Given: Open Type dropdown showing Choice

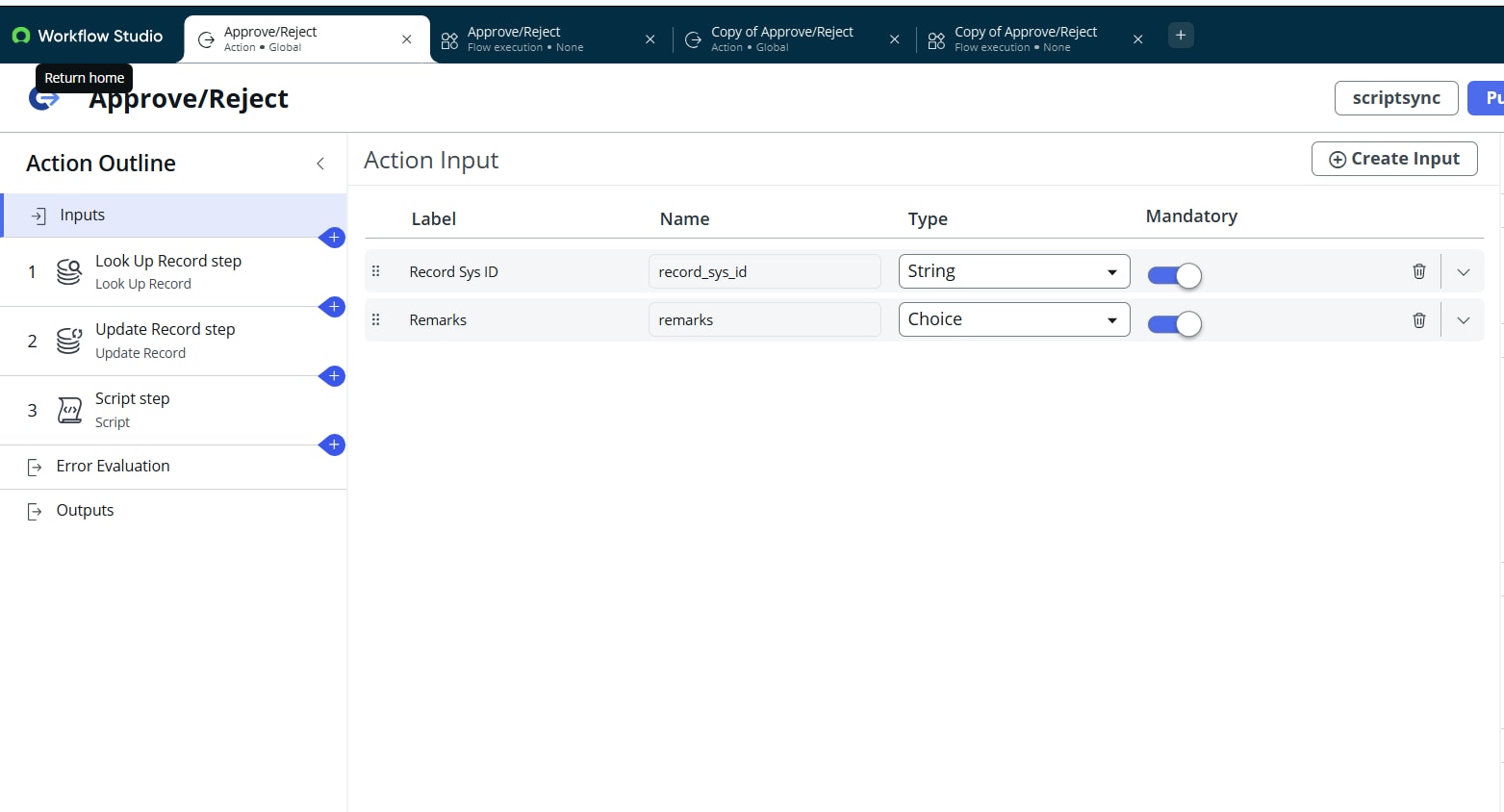Looking at the screenshot, I should point(1013,319).
